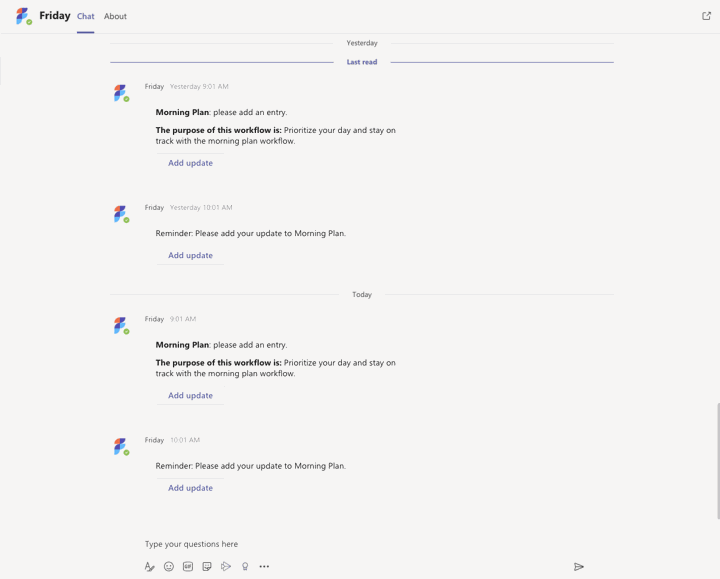Click Friday avatar on yesterday's 9:01 AM message
This screenshot has width=720, height=579.
click(x=121, y=93)
